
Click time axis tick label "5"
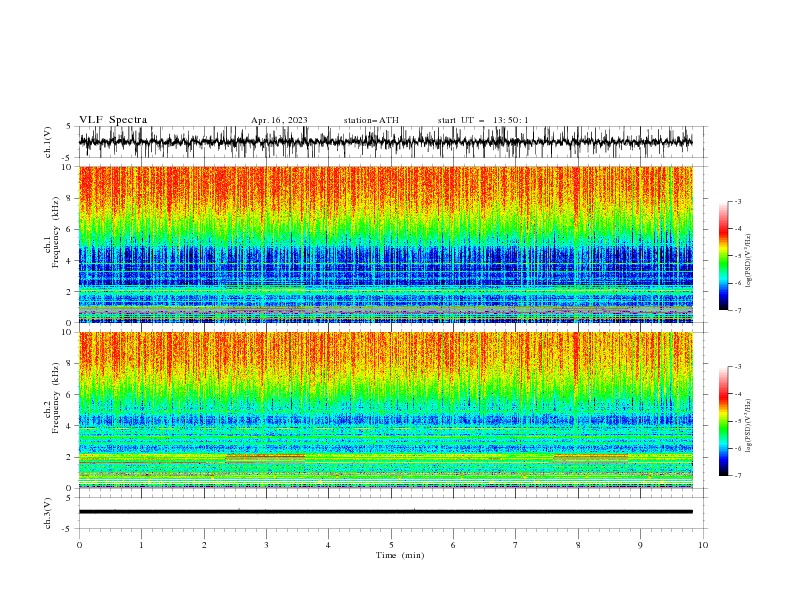(391, 545)
